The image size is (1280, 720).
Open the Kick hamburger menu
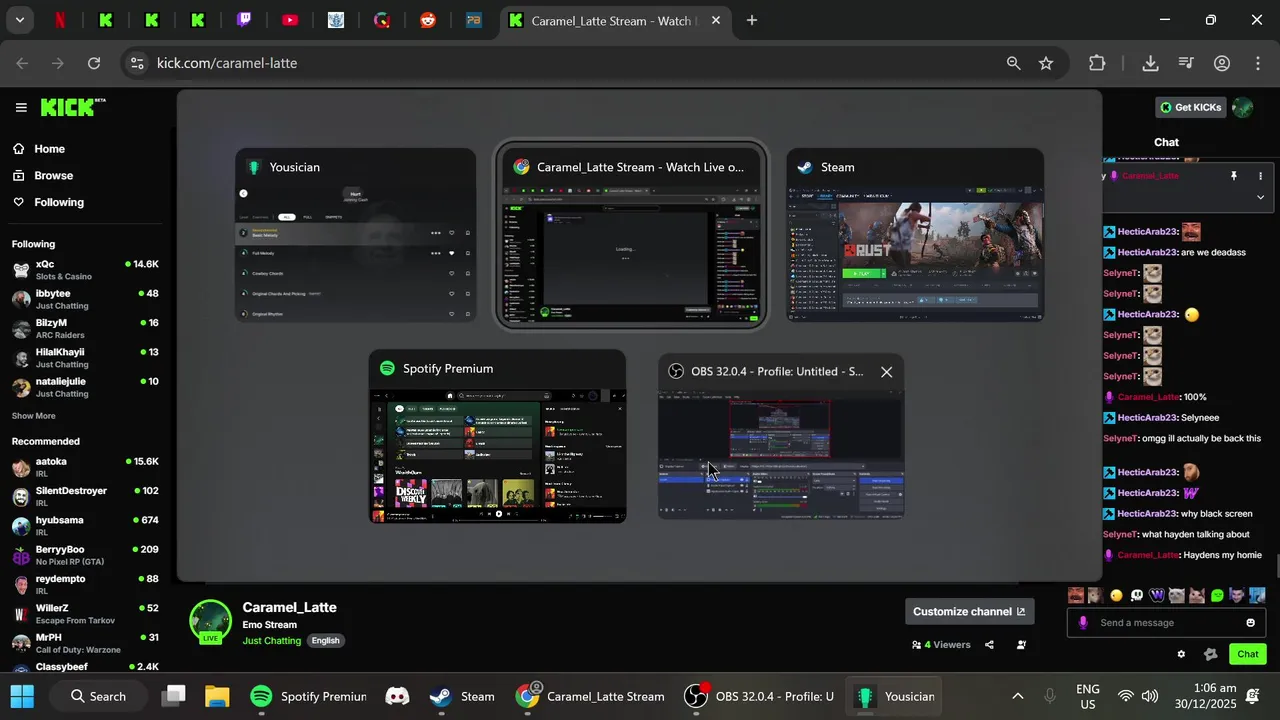coord(20,107)
